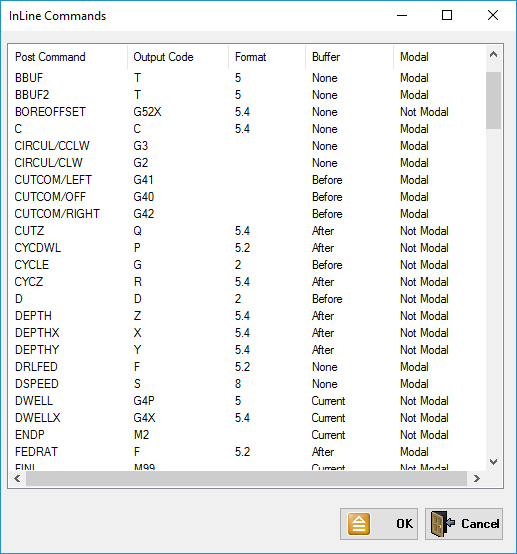Click output code S in DSPEED row
Viewport: 517px width, 554px height.
click(137, 383)
